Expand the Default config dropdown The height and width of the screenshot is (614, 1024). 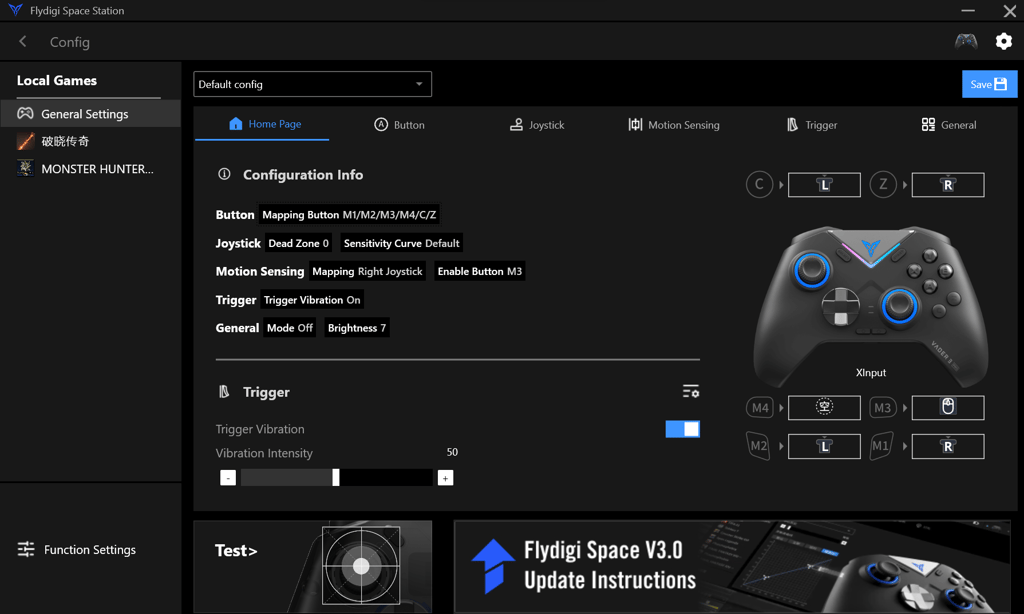(312, 84)
